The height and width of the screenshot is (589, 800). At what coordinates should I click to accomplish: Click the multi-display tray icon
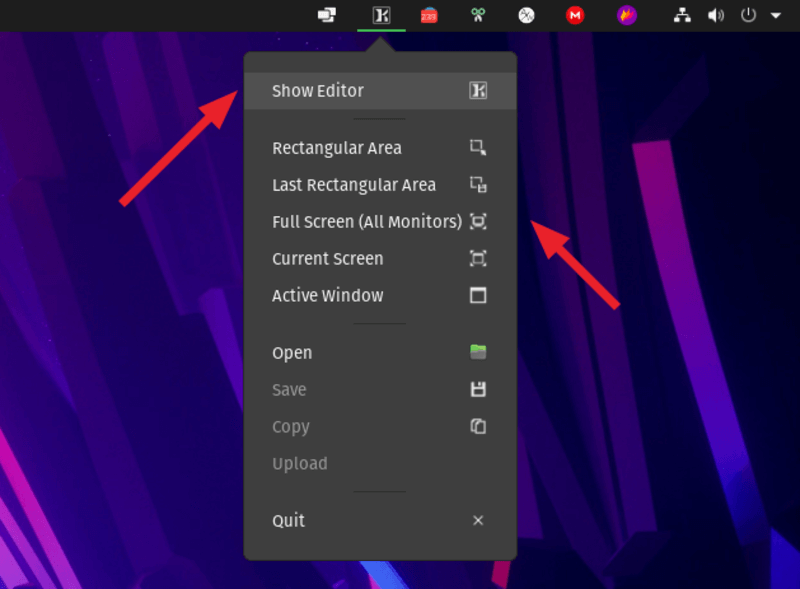pos(327,15)
